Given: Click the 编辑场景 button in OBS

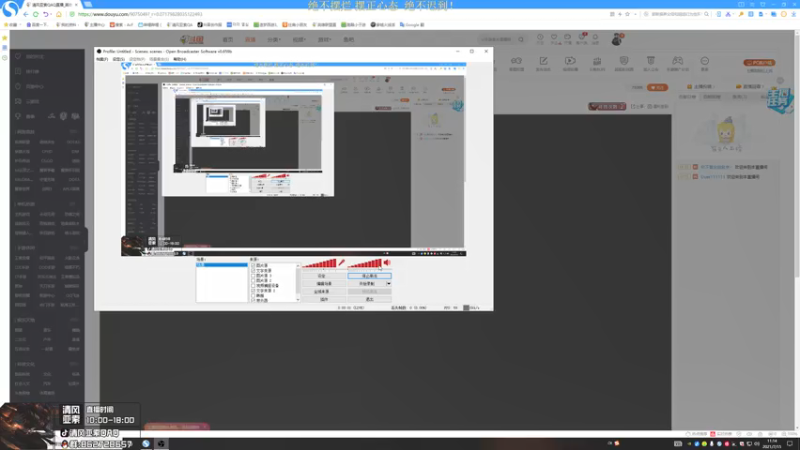Looking at the screenshot, I should click(x=323, y=284).
